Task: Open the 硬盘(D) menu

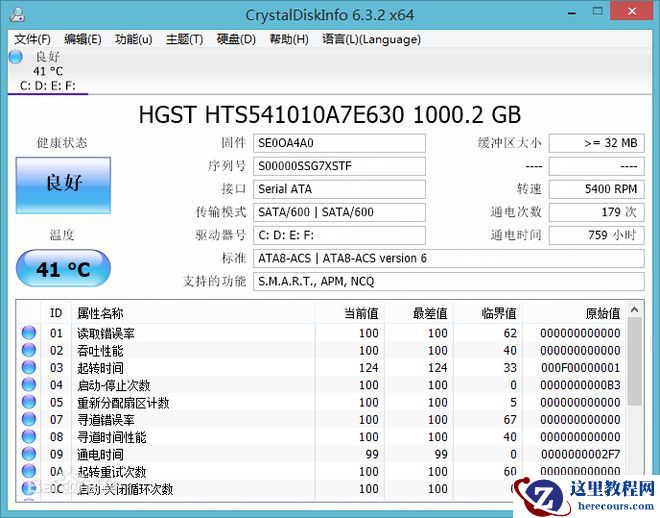Action: tap(236, 40)
